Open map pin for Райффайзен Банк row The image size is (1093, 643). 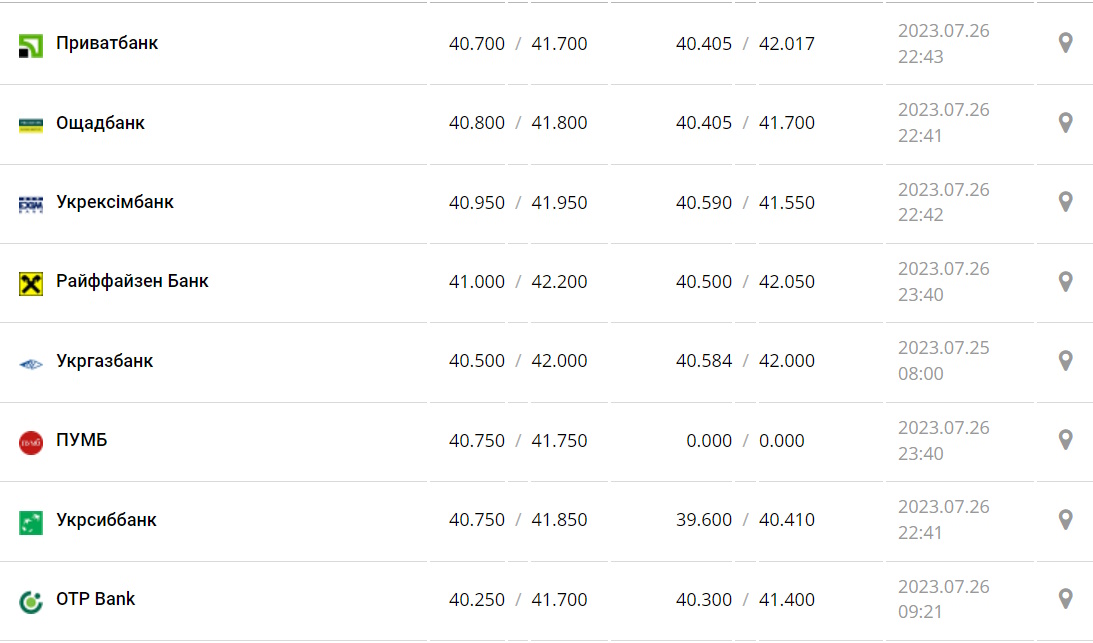[1065, 281]
